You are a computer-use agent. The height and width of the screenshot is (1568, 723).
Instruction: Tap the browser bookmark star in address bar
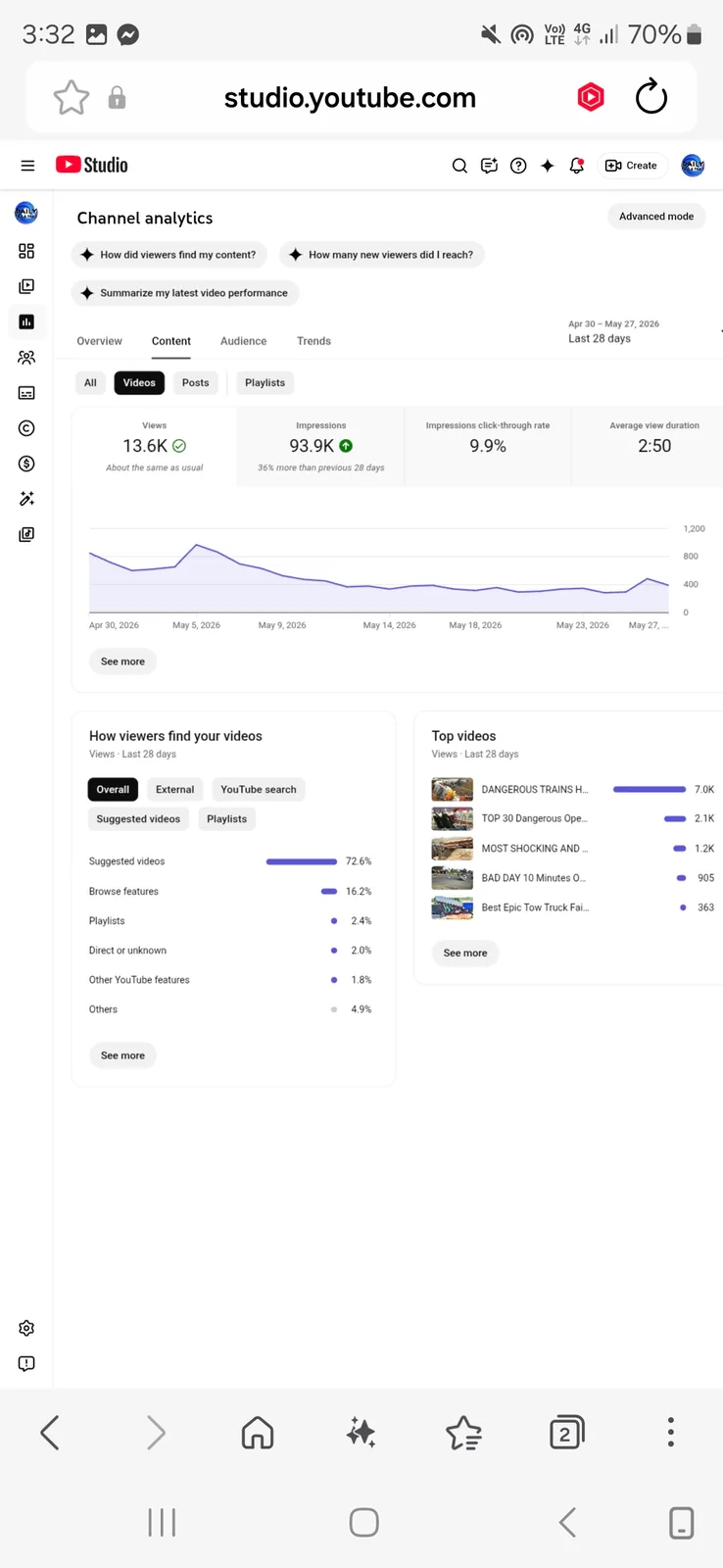71,97
